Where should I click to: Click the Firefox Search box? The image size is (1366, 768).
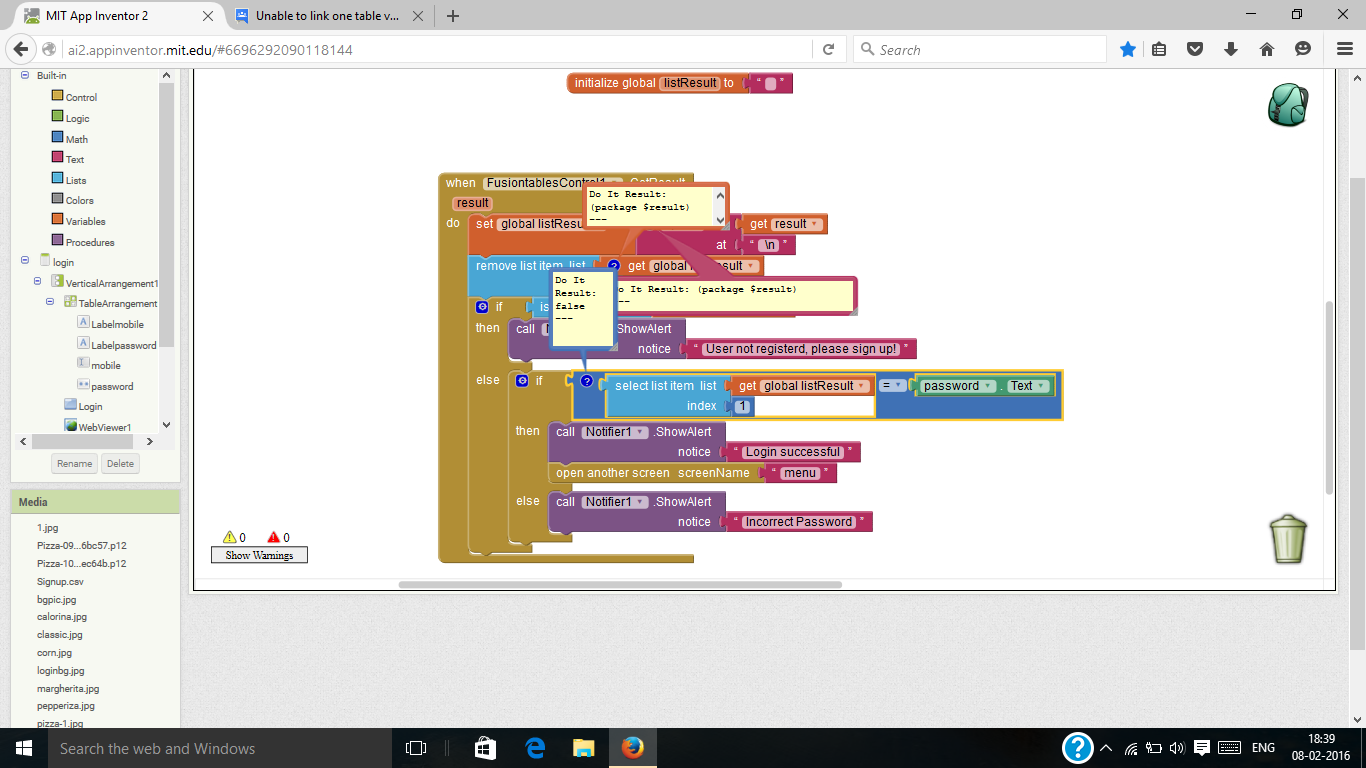pos(980,49)
